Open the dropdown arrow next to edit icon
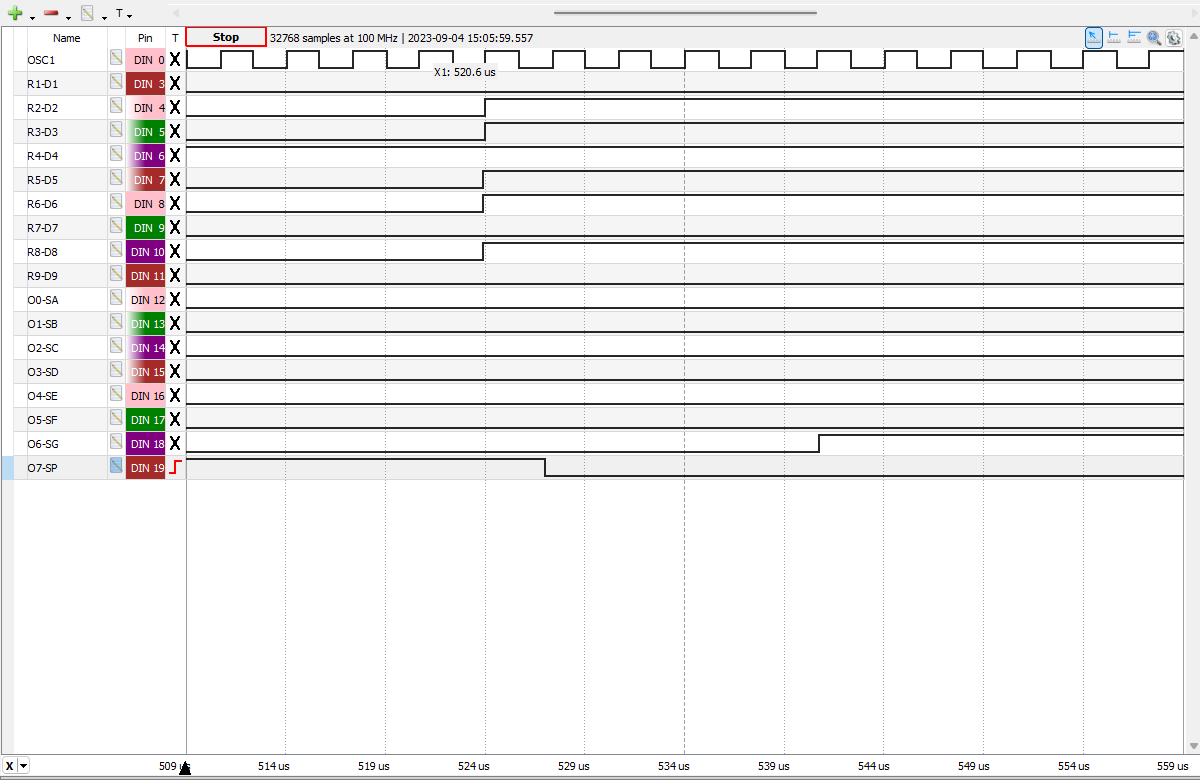 pyautogui.click(x=104, y=17)
